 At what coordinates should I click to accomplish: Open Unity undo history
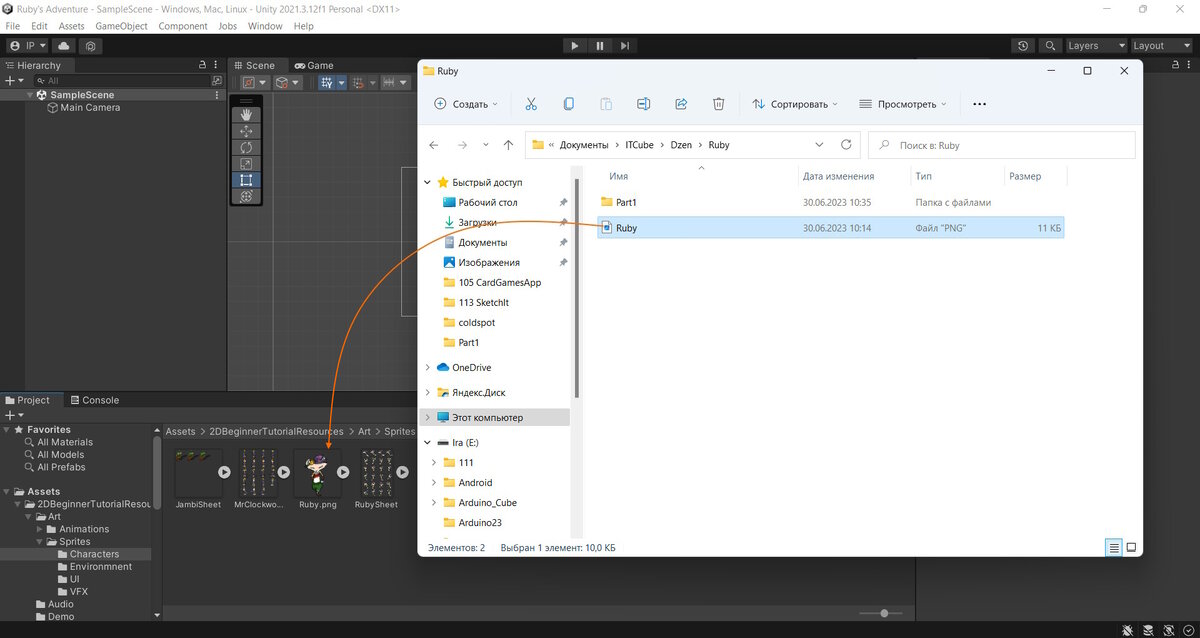pyautogui.click(x=1023, y=46)
